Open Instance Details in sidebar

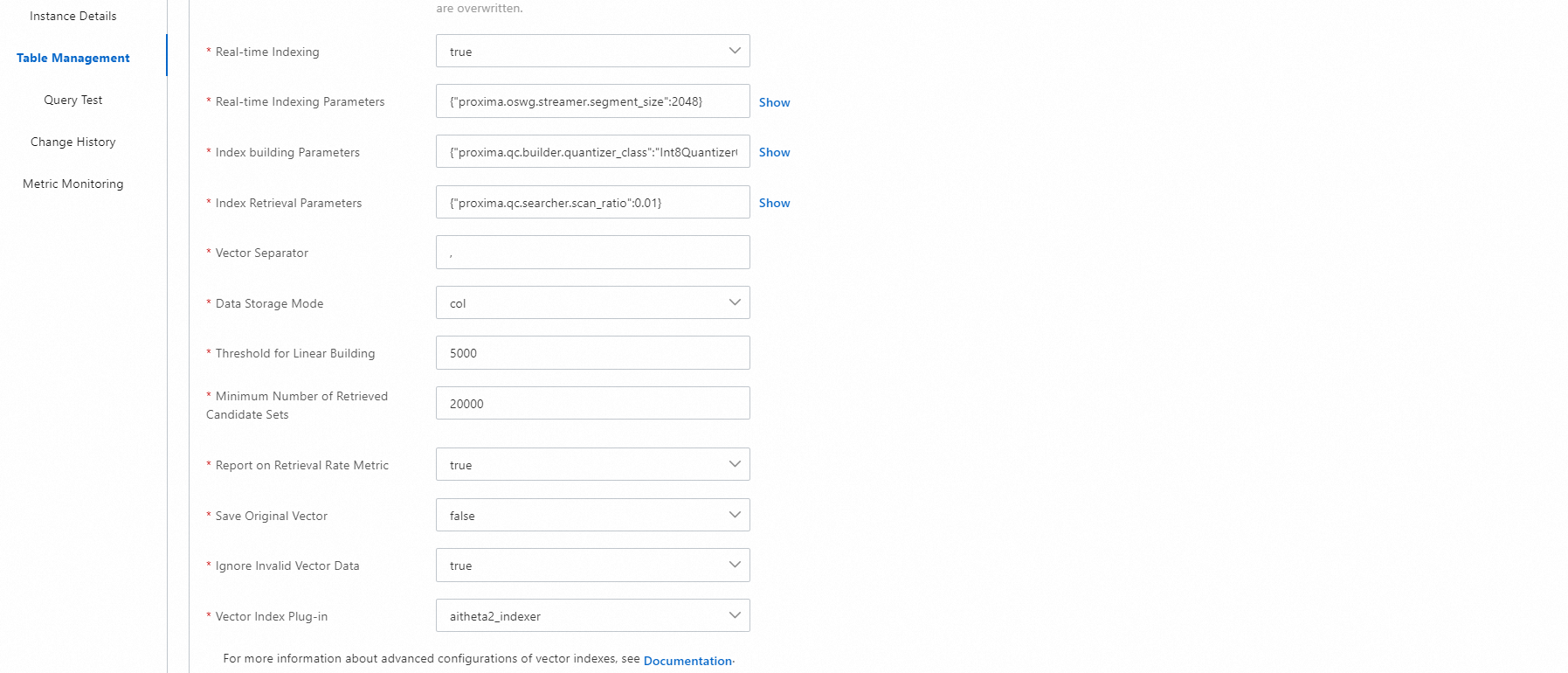[x=73, y=16]
